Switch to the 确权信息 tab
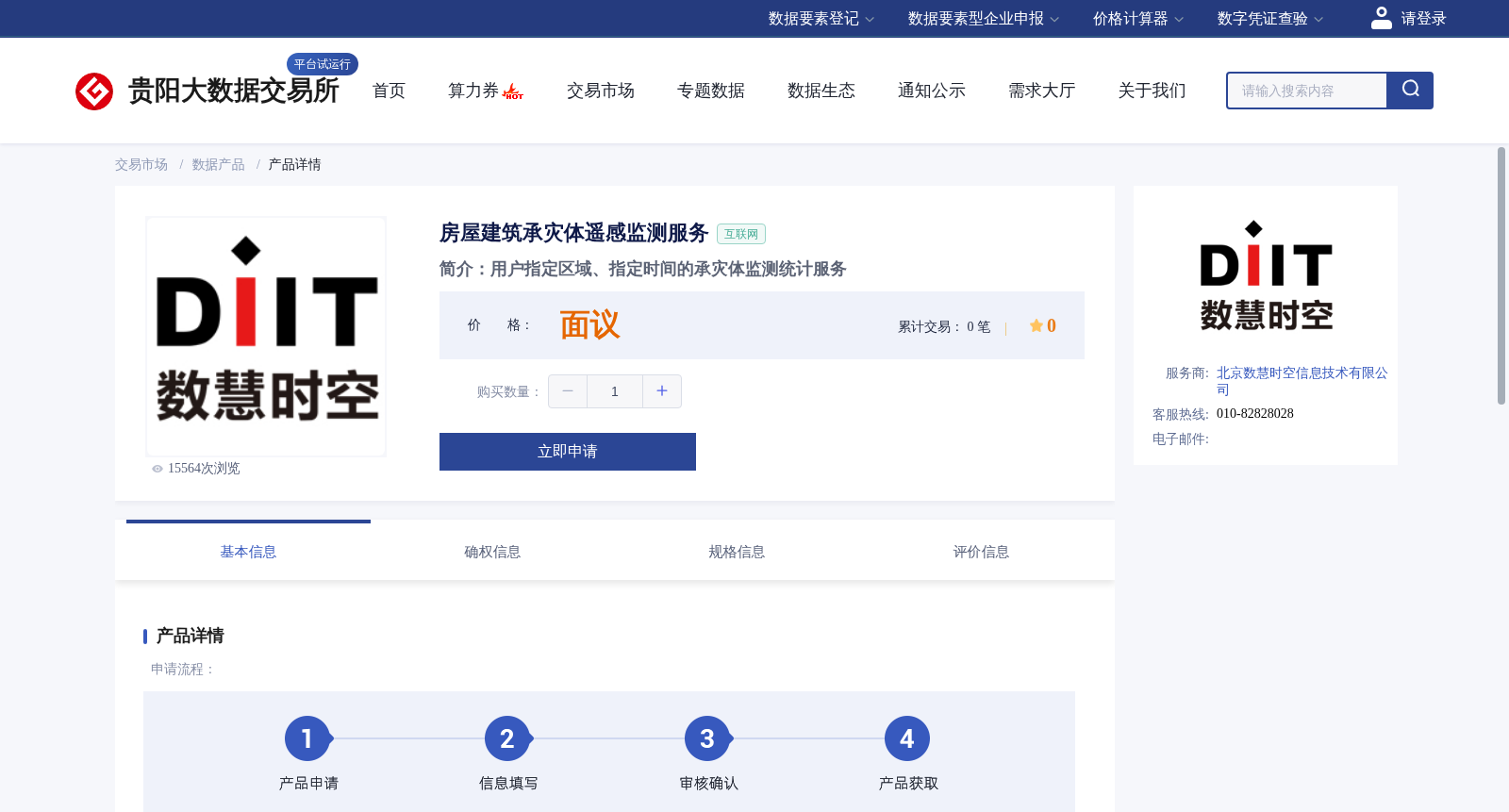The height and width of the screenshot is (812, 1509). (x=492, y=552)
